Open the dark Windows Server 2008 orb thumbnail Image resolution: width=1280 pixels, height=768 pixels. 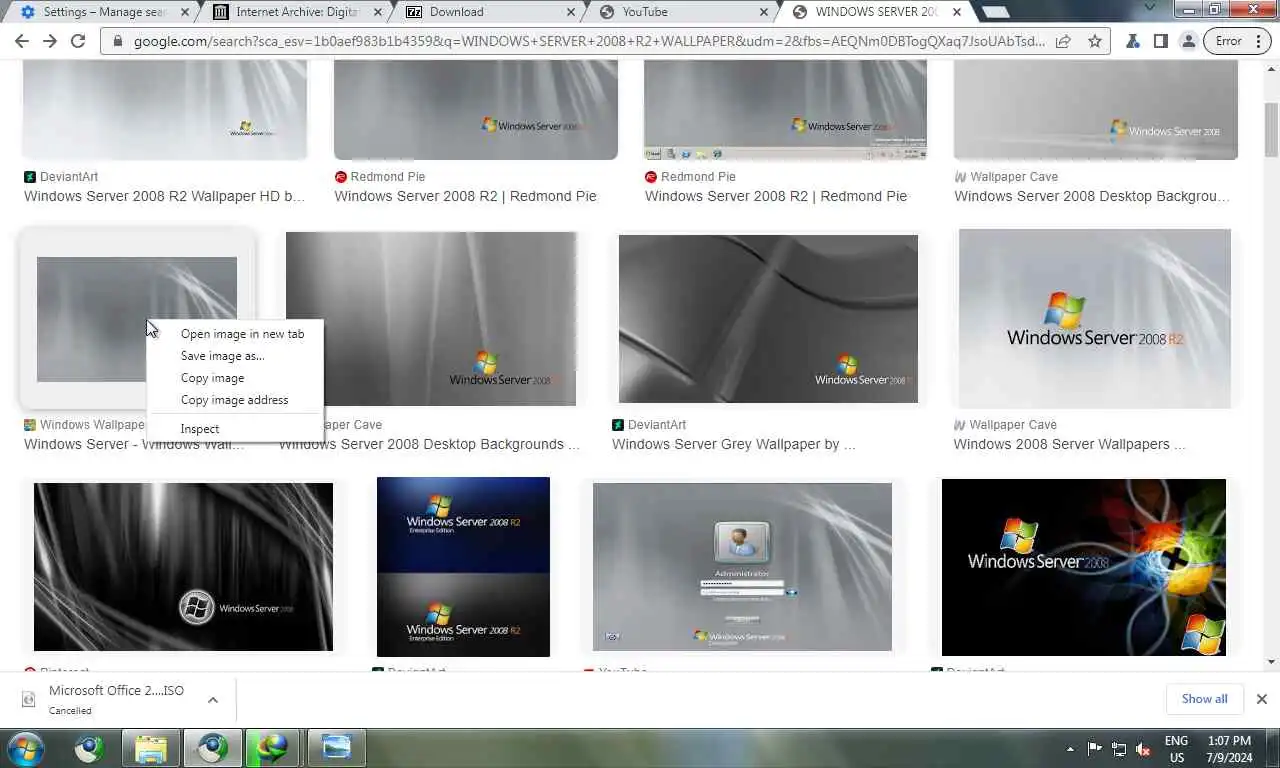coord(183,567)
